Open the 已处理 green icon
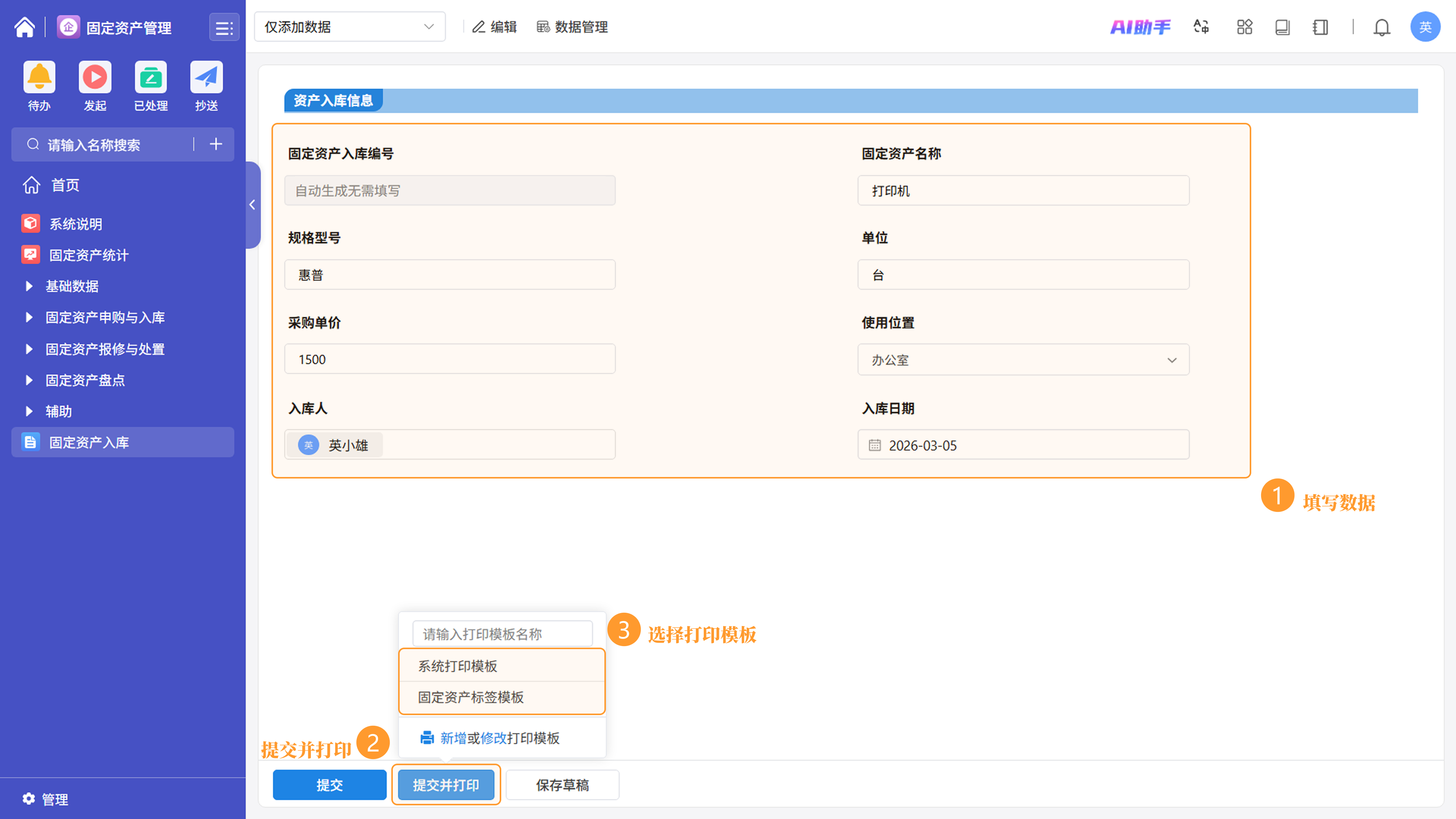This screenshot has height=819, width=1456. (x=151, y=77)
